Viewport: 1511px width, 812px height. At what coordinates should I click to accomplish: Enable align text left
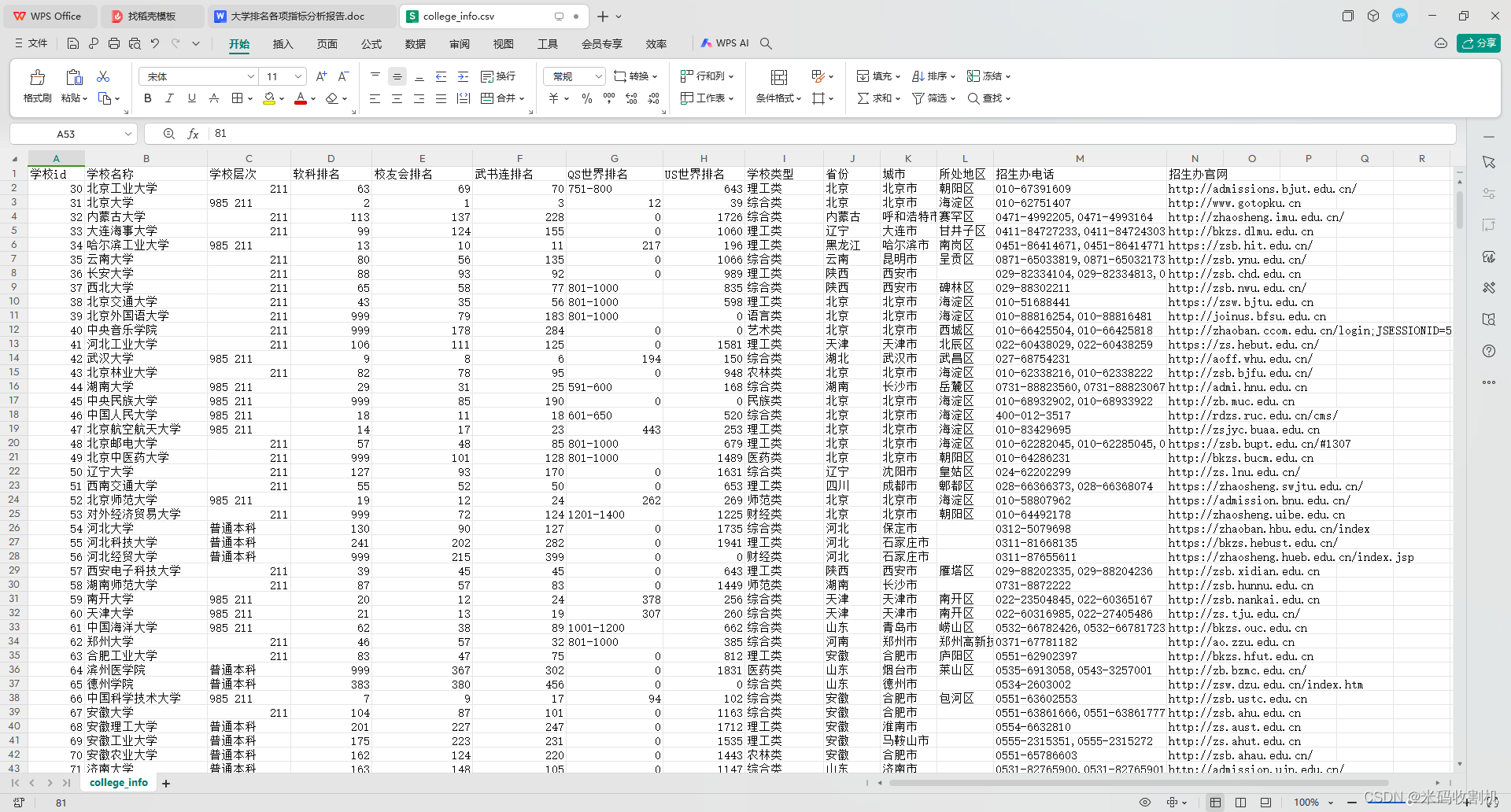click(x=375, y=98)
